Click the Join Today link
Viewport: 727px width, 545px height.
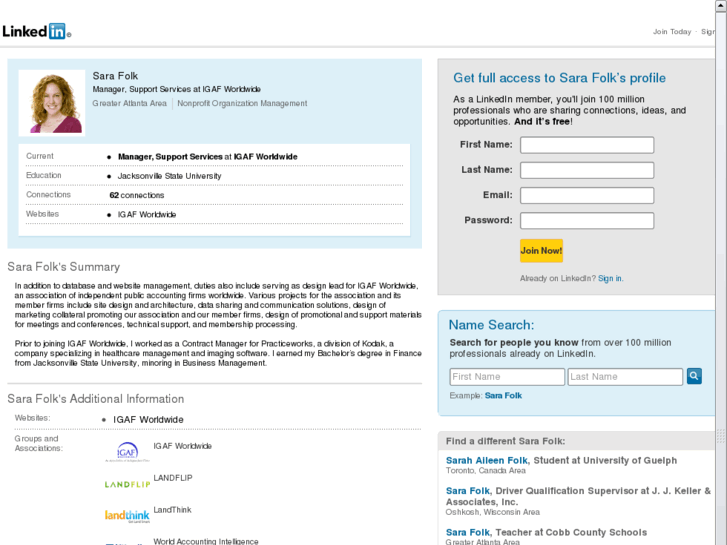[x=672, y=32]
